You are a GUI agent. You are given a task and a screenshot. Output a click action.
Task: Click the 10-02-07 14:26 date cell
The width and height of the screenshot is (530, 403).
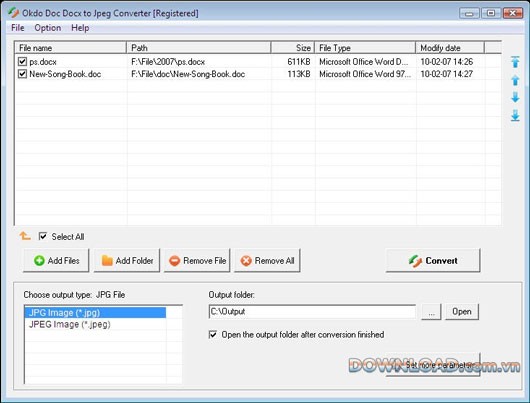pos(447,62)
